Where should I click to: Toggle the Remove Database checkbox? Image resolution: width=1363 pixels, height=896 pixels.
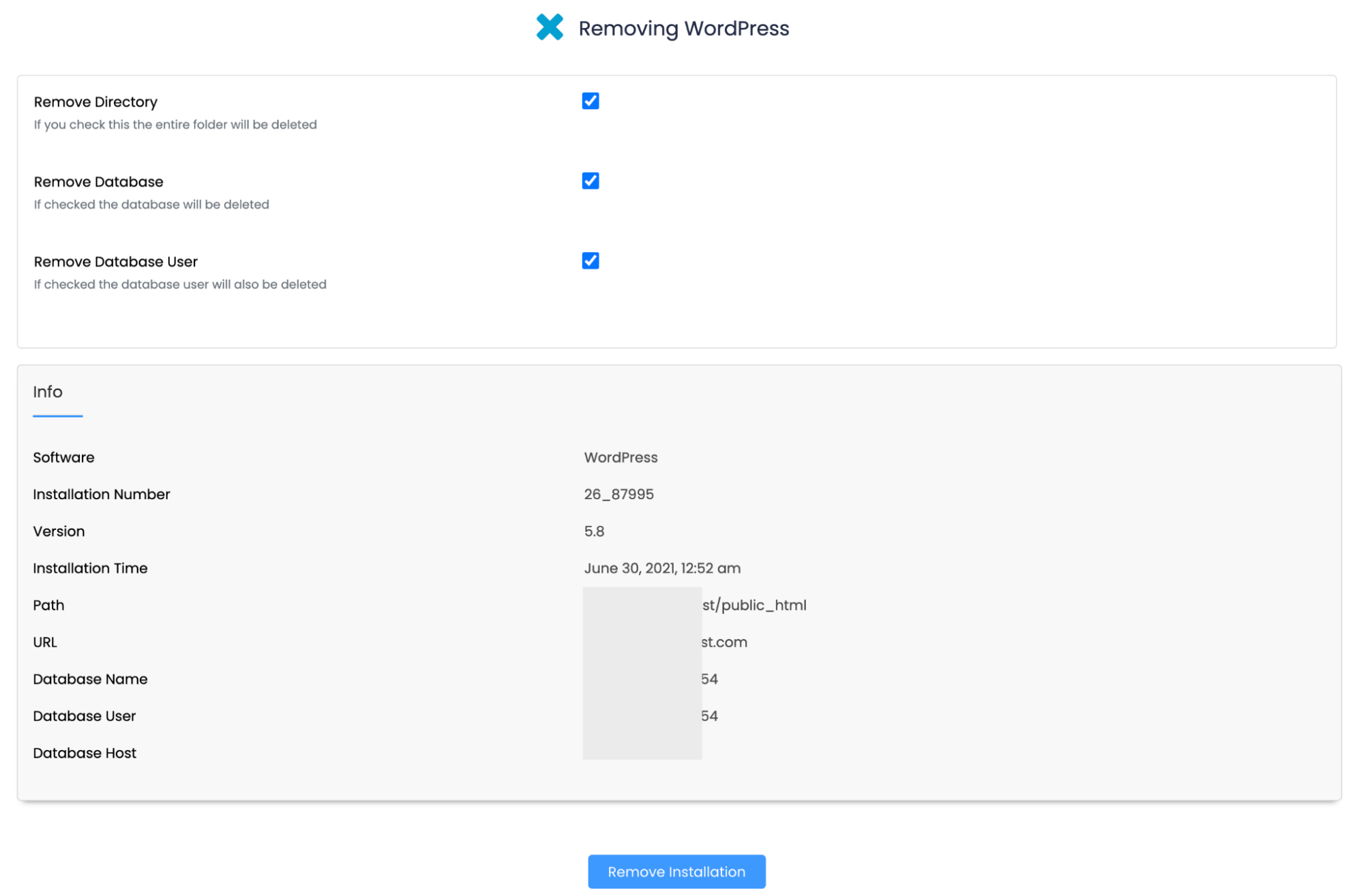coord(590,181)
